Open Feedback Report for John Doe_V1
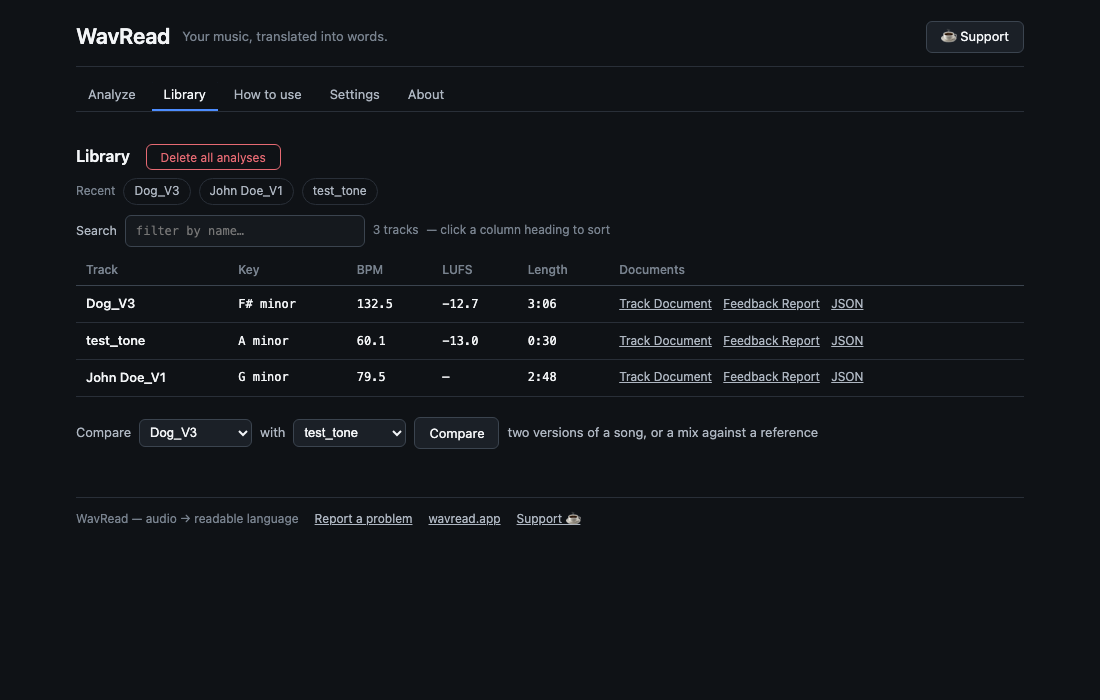 [x=771, y=377]
